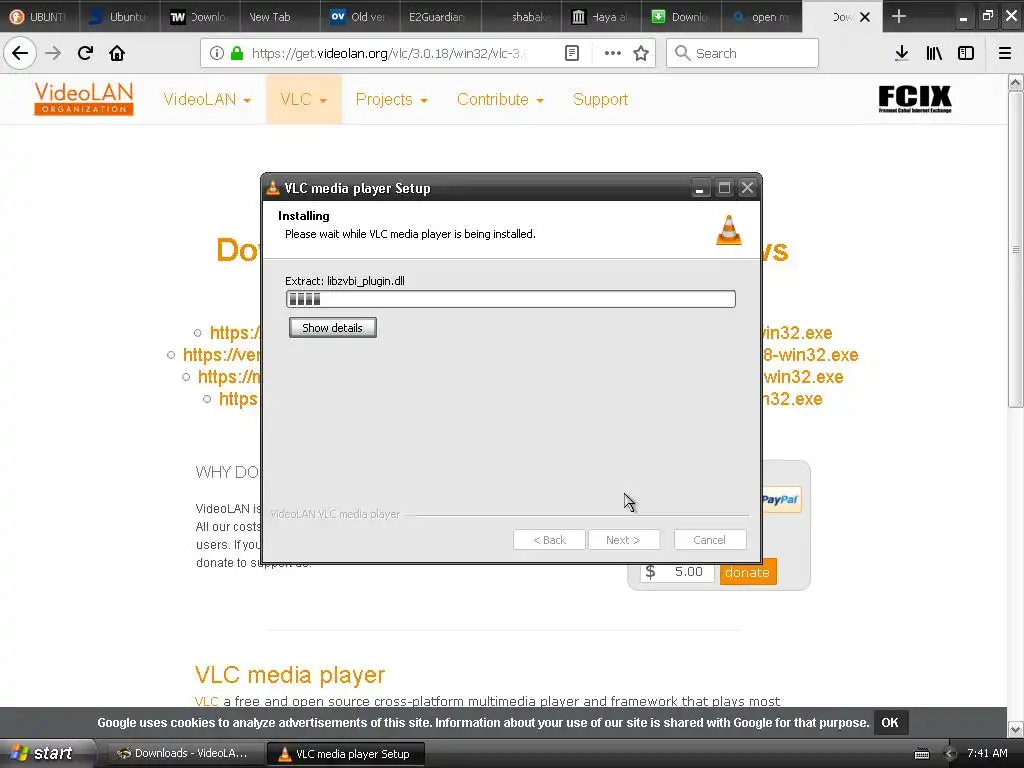
Task: Click the address bar URL
Action: point(390,53)
